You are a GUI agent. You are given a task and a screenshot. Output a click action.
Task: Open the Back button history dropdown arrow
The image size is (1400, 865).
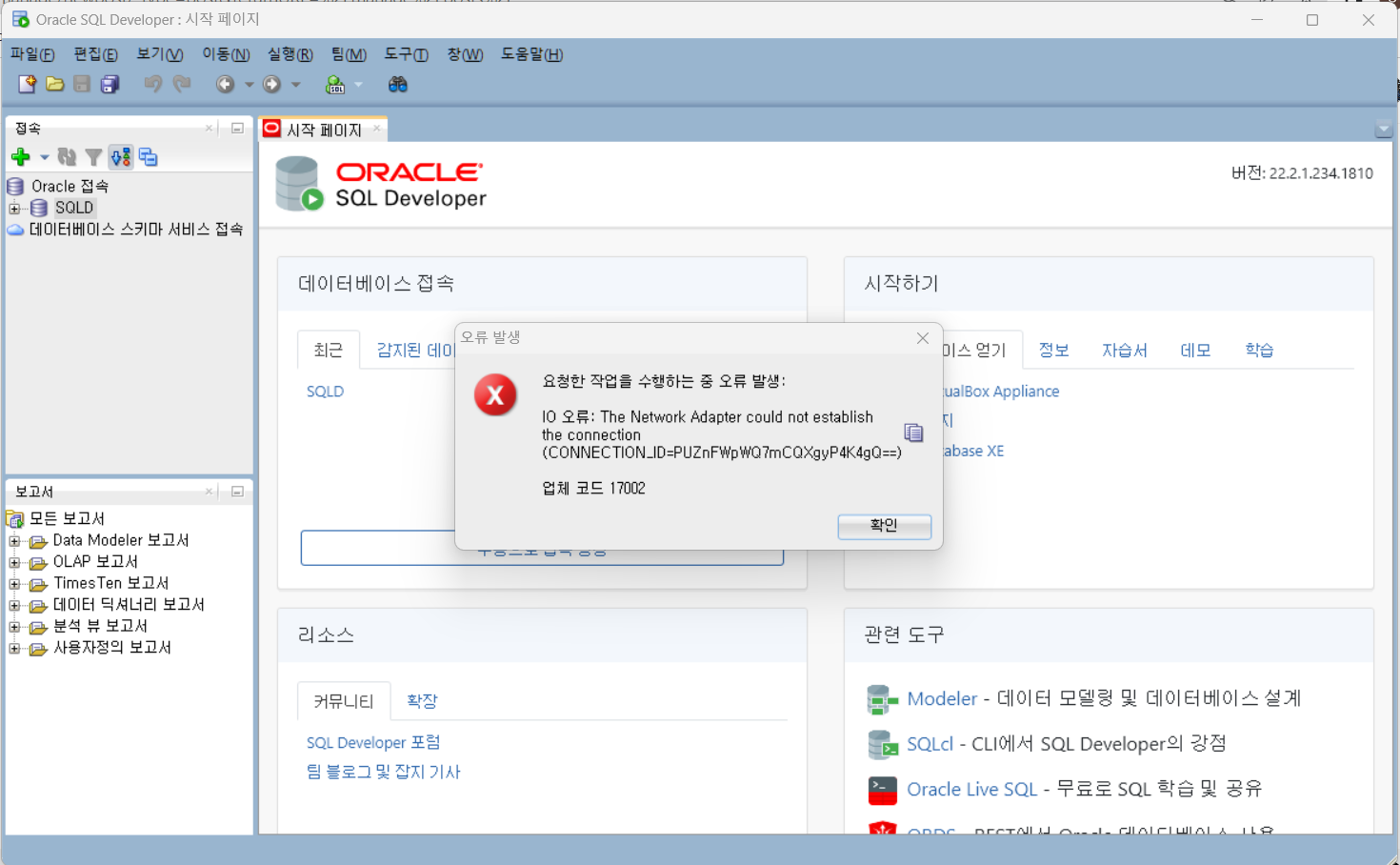pos(250,84)
